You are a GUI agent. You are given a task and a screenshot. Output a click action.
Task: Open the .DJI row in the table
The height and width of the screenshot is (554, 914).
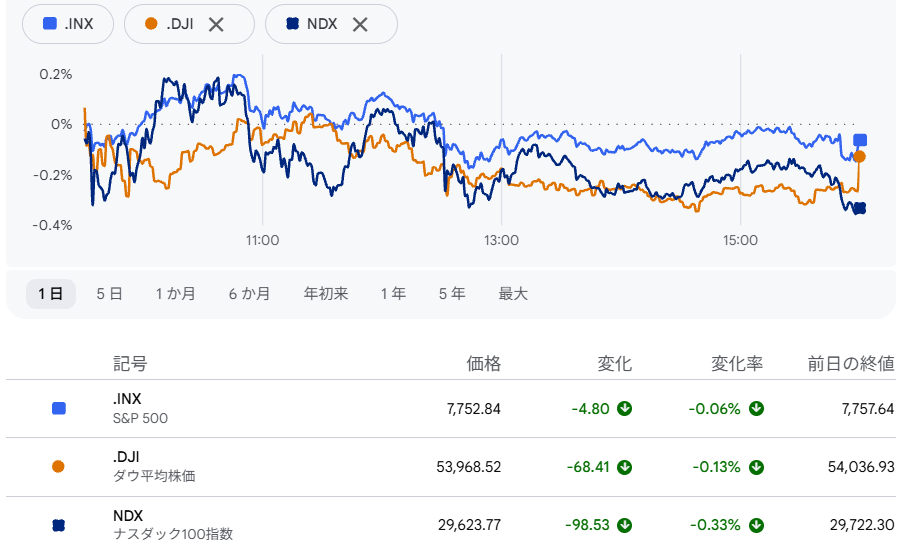pyautogui.click(x=451, y=467)
